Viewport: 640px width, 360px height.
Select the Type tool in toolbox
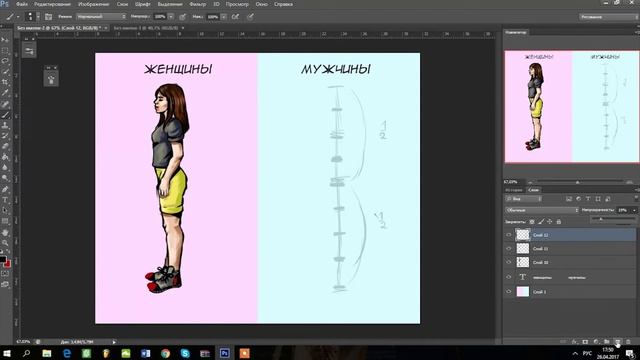pos(5,200)
